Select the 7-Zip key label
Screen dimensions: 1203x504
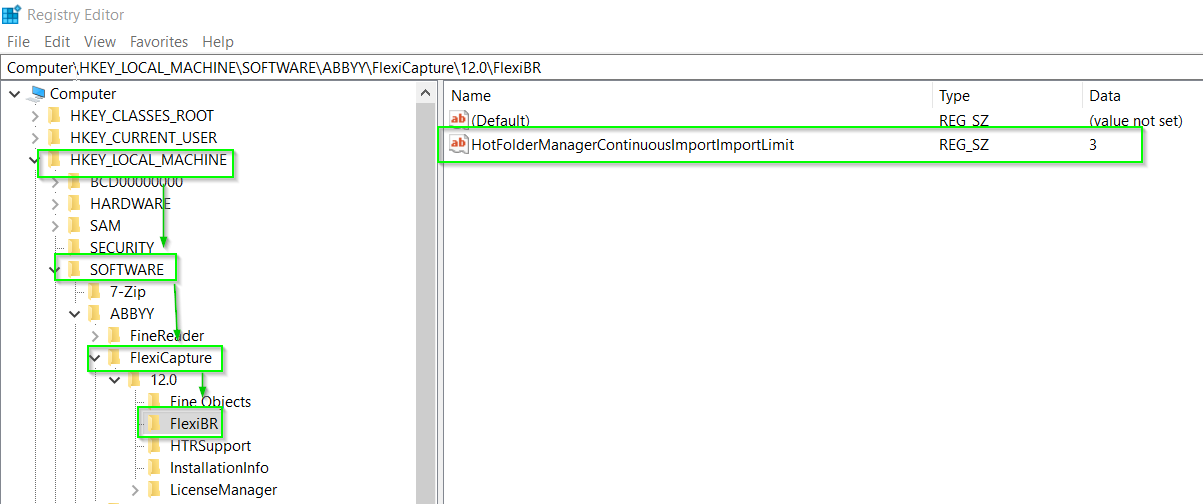click(x=128, y=292)
